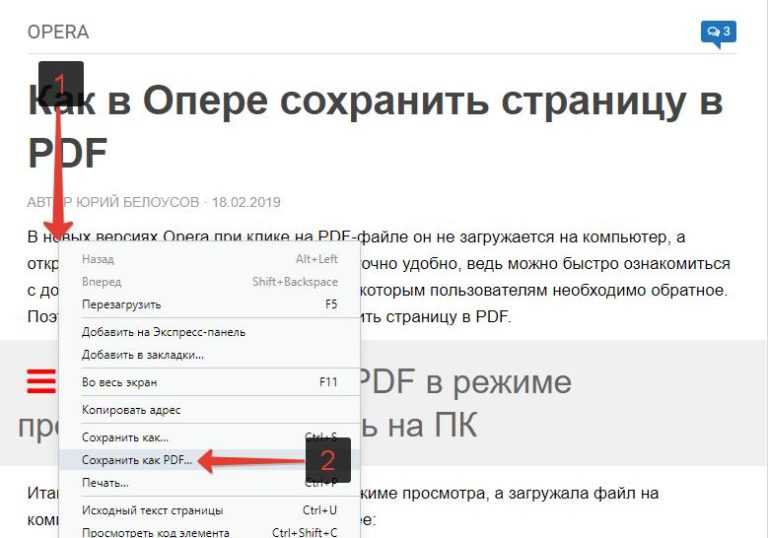Open author link Юрий Белоусов
The width and height of the screenshot is (768, 538).
tap(138, 202)
